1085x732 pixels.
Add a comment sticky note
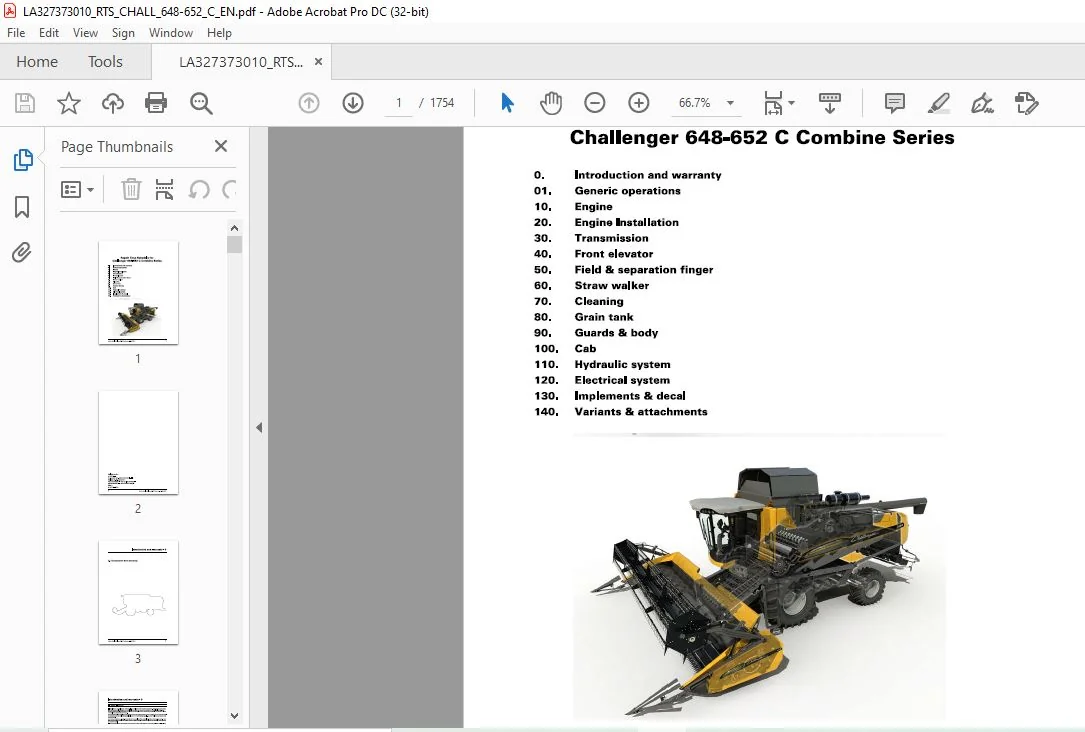tap(895, 103)
